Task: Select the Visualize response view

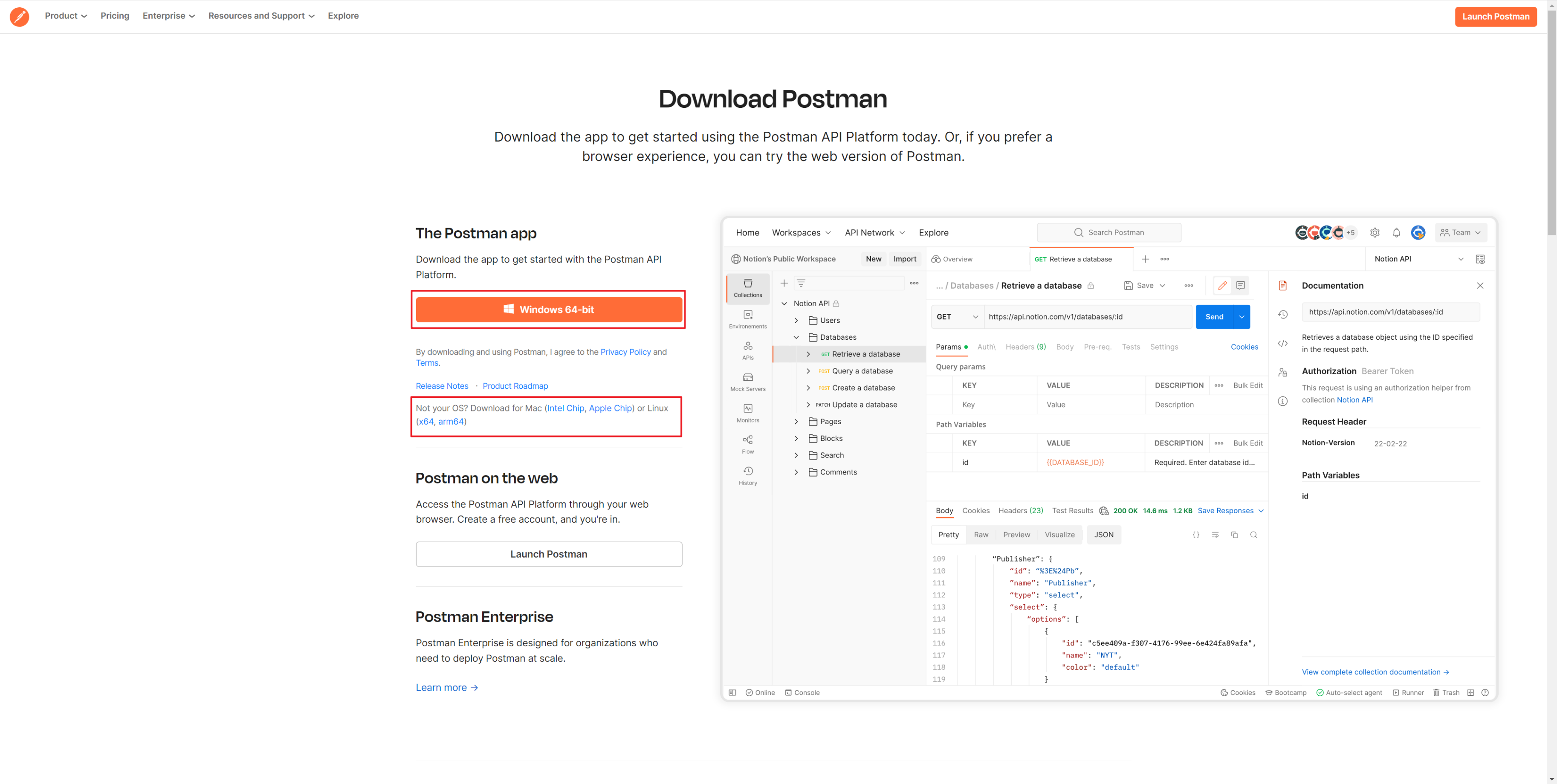Action: (x=1059, y=535)
